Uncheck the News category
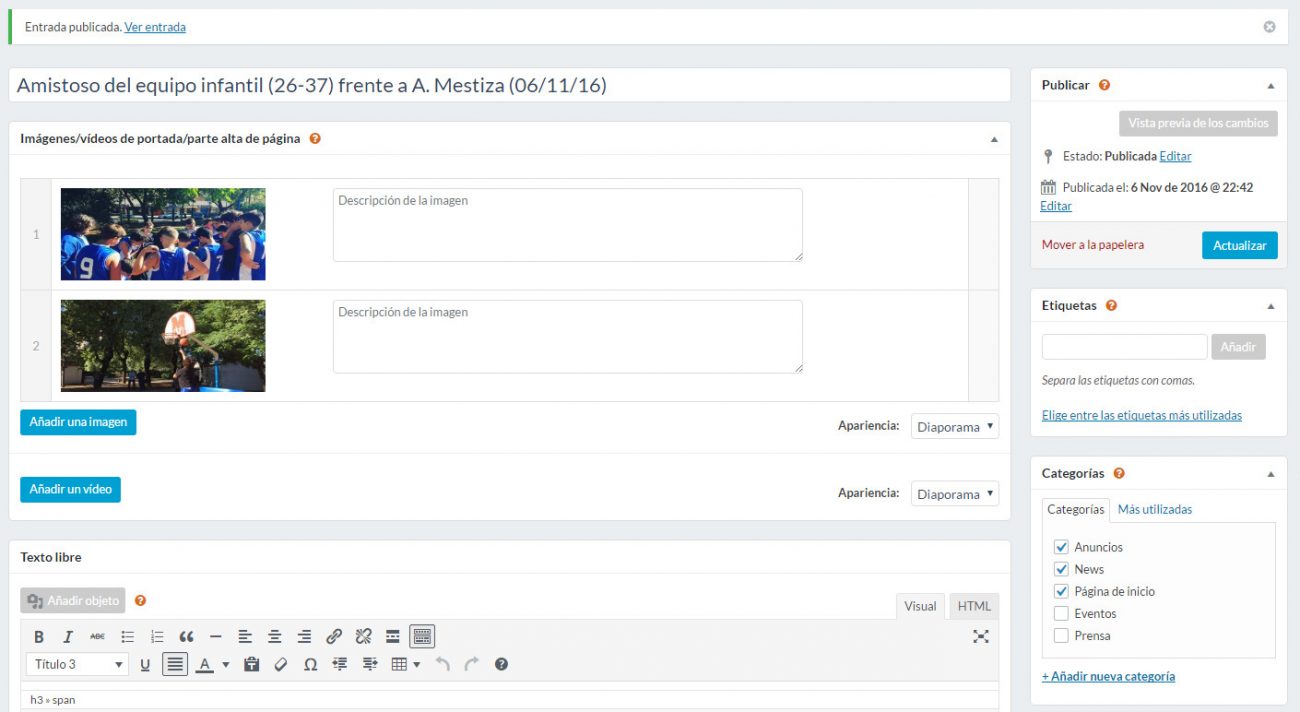Screen dimensions: 1300x712 [x=1061, y=569]
